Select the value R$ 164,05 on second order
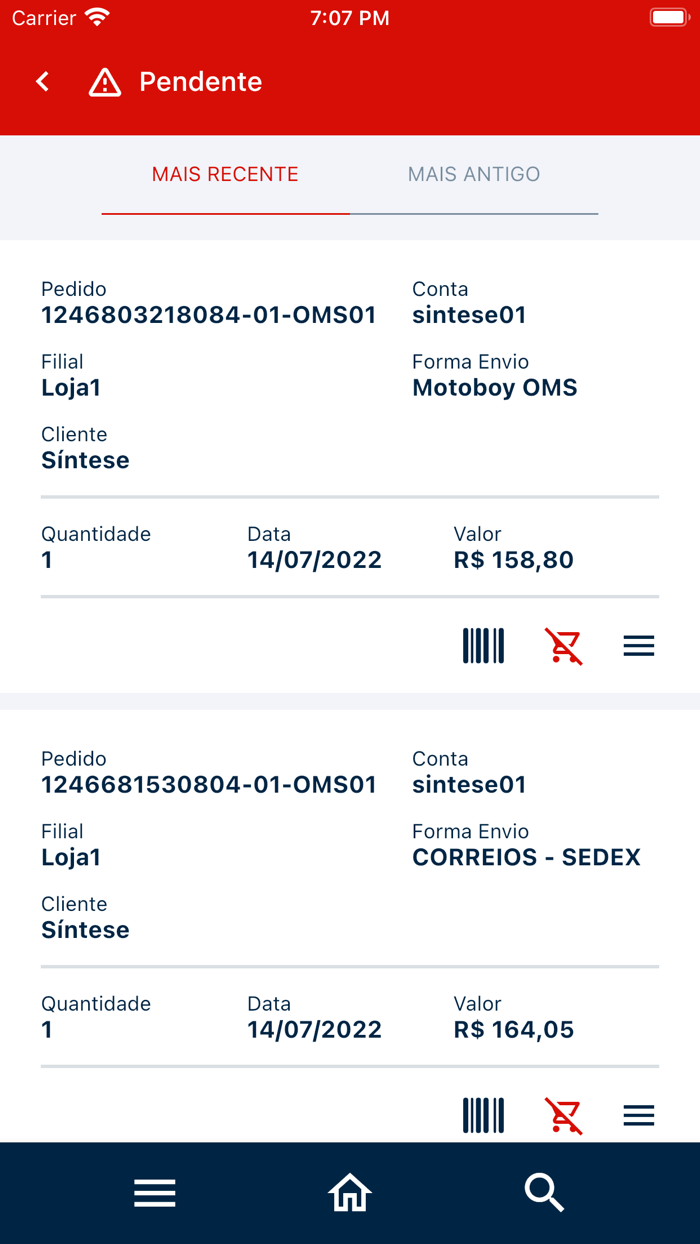 514,1029
